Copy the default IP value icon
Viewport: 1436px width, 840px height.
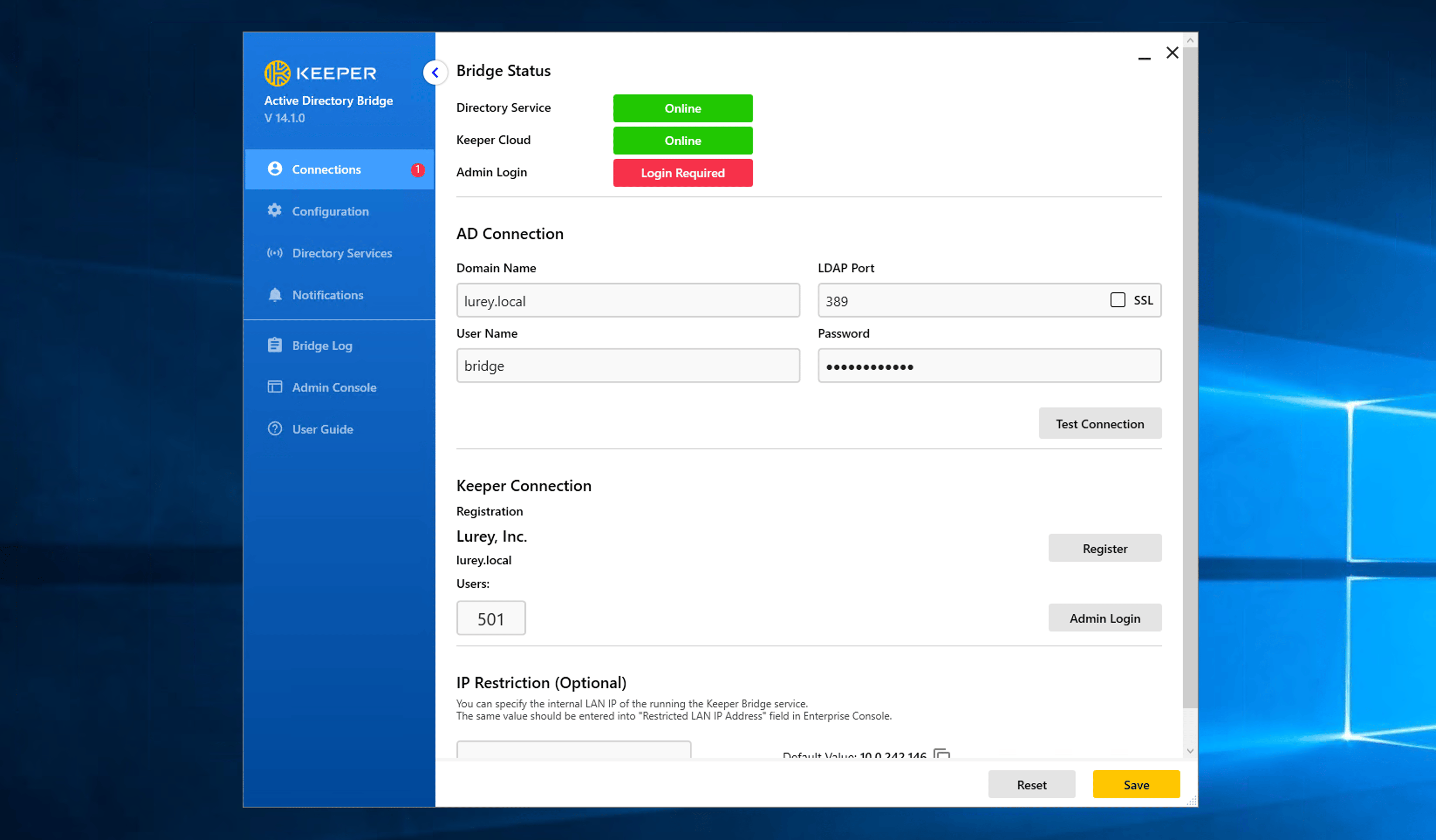(x=942, y=754)
